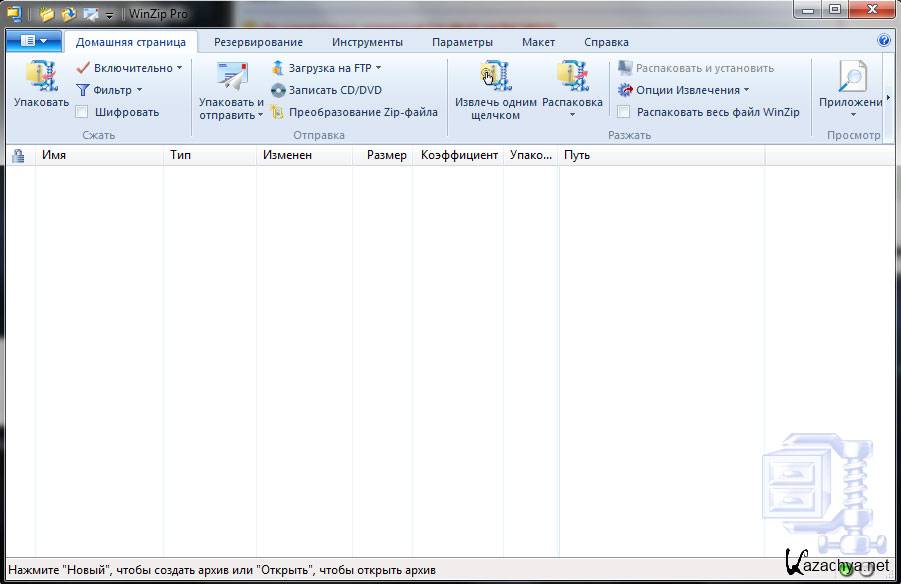901x584 pixels.
Task: Click the Распаковка icon
Action: point(572,77)
